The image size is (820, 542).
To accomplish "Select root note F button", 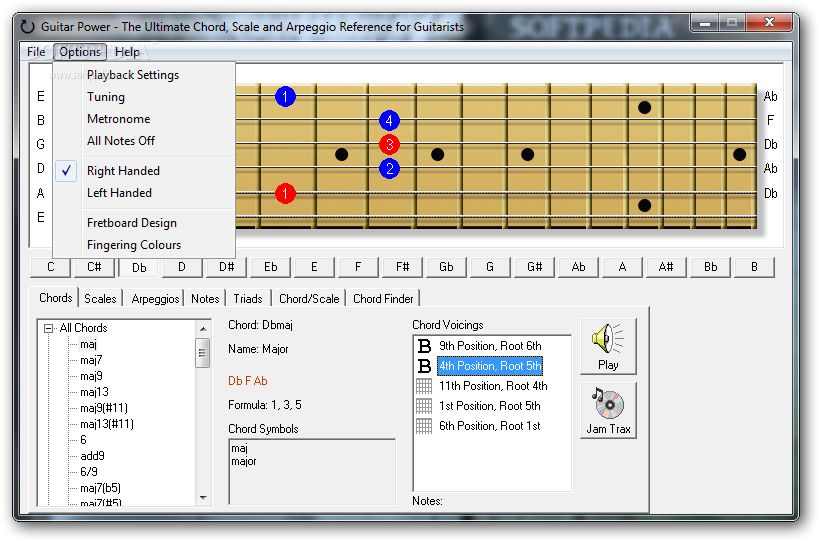I will pyautogui.click(x=358, y=267).
